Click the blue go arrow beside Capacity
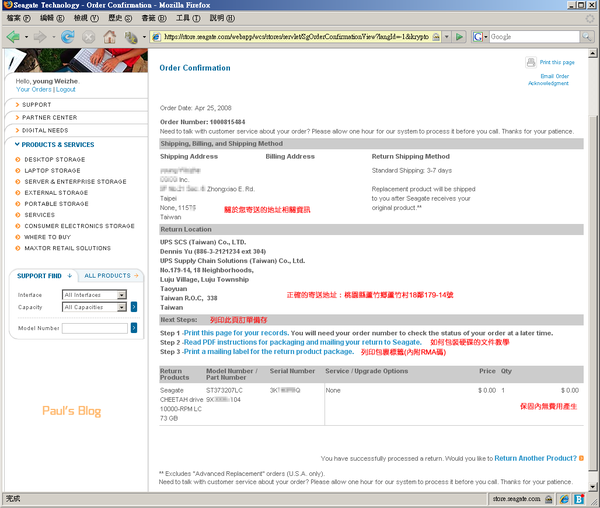 tap(134, 307)
